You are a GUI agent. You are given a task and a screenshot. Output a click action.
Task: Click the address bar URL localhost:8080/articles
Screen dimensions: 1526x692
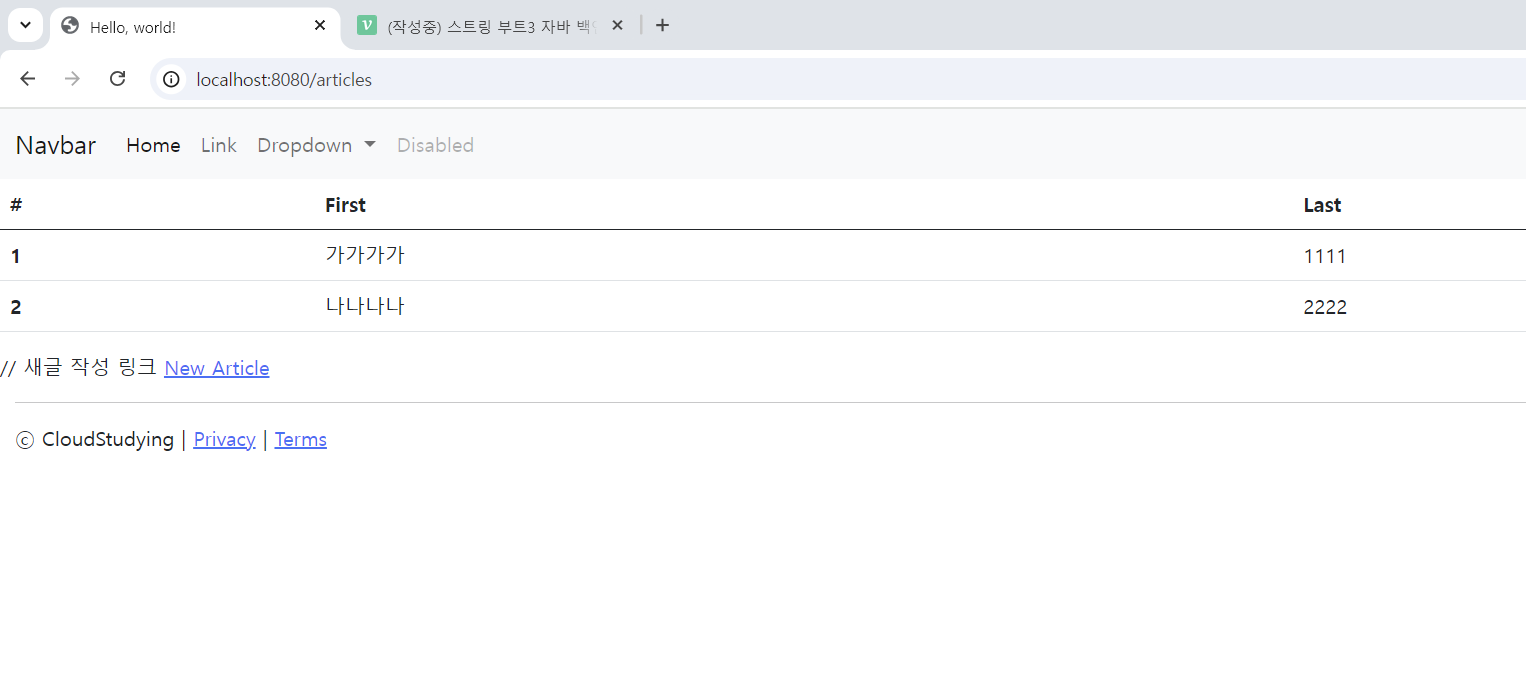click(284, 80)
